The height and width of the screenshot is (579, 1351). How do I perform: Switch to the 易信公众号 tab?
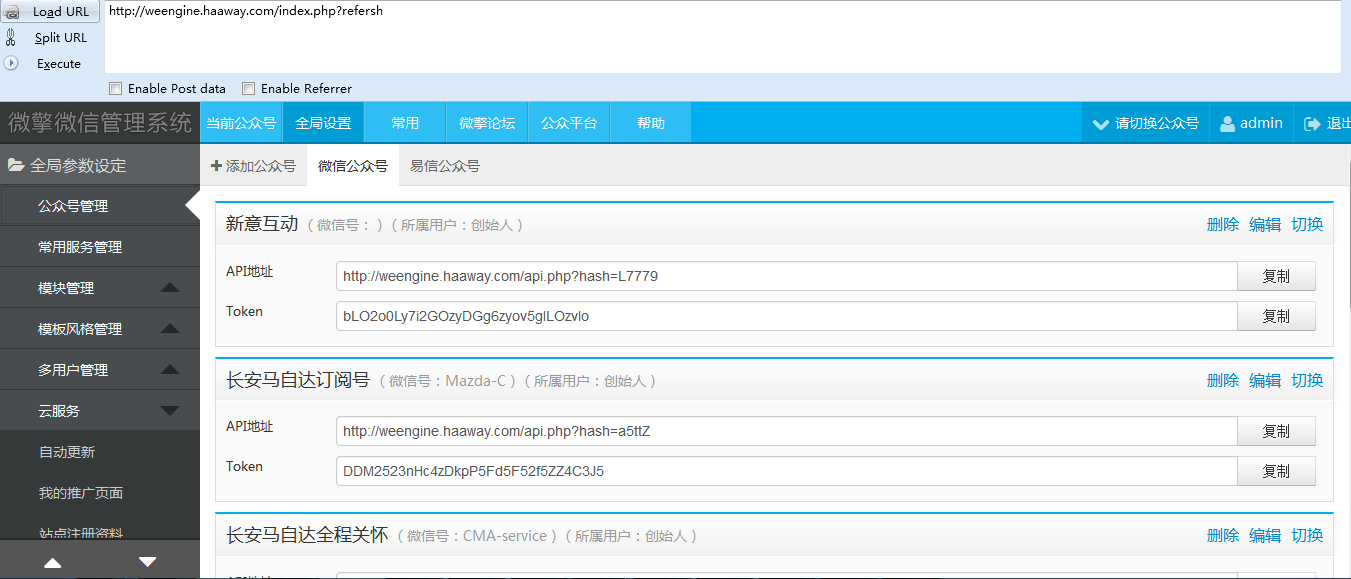[445, 166]
